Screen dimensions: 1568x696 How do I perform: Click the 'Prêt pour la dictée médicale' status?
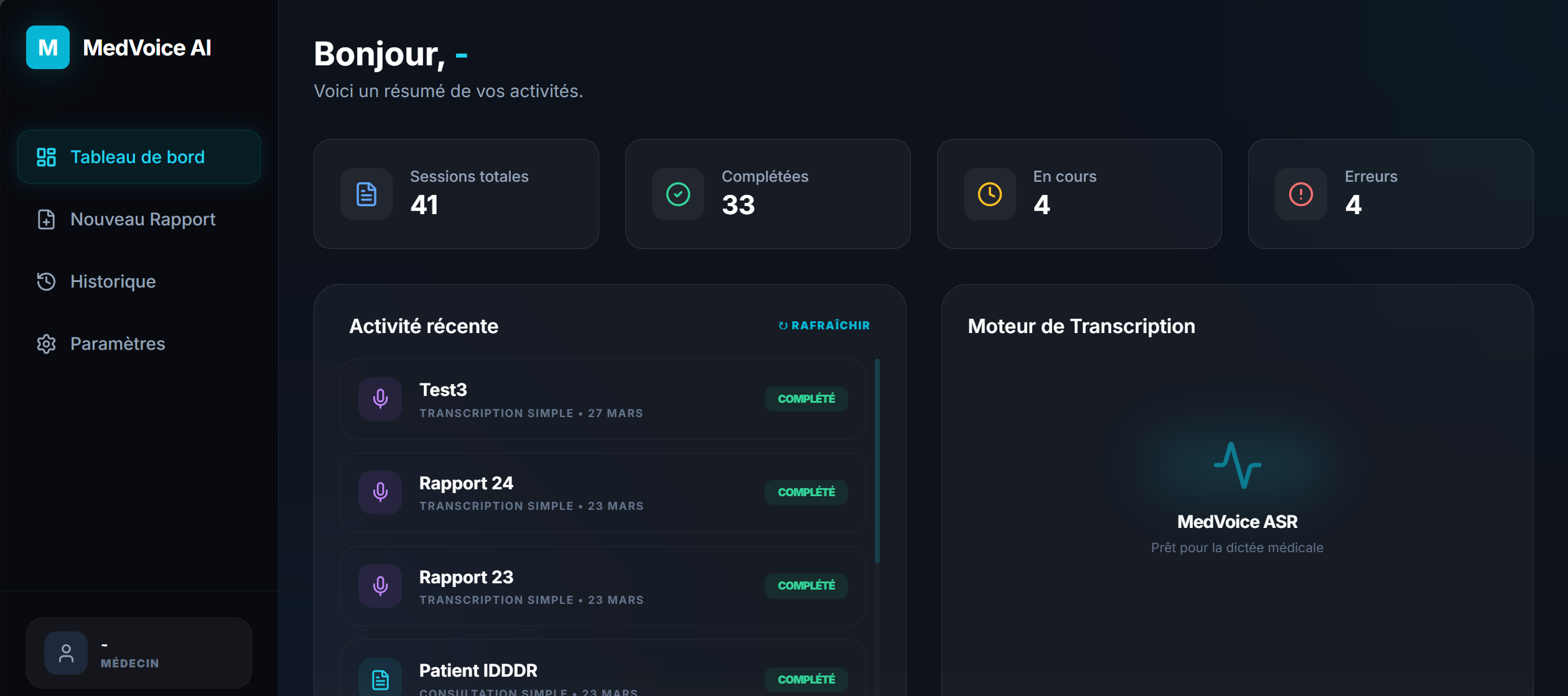[1237, 548]
